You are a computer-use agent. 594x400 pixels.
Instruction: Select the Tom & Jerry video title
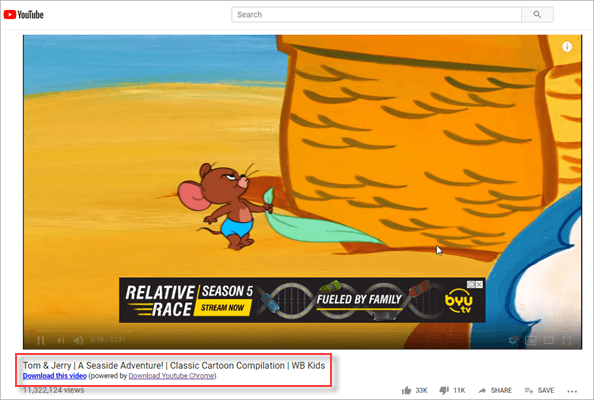(174, 366)
